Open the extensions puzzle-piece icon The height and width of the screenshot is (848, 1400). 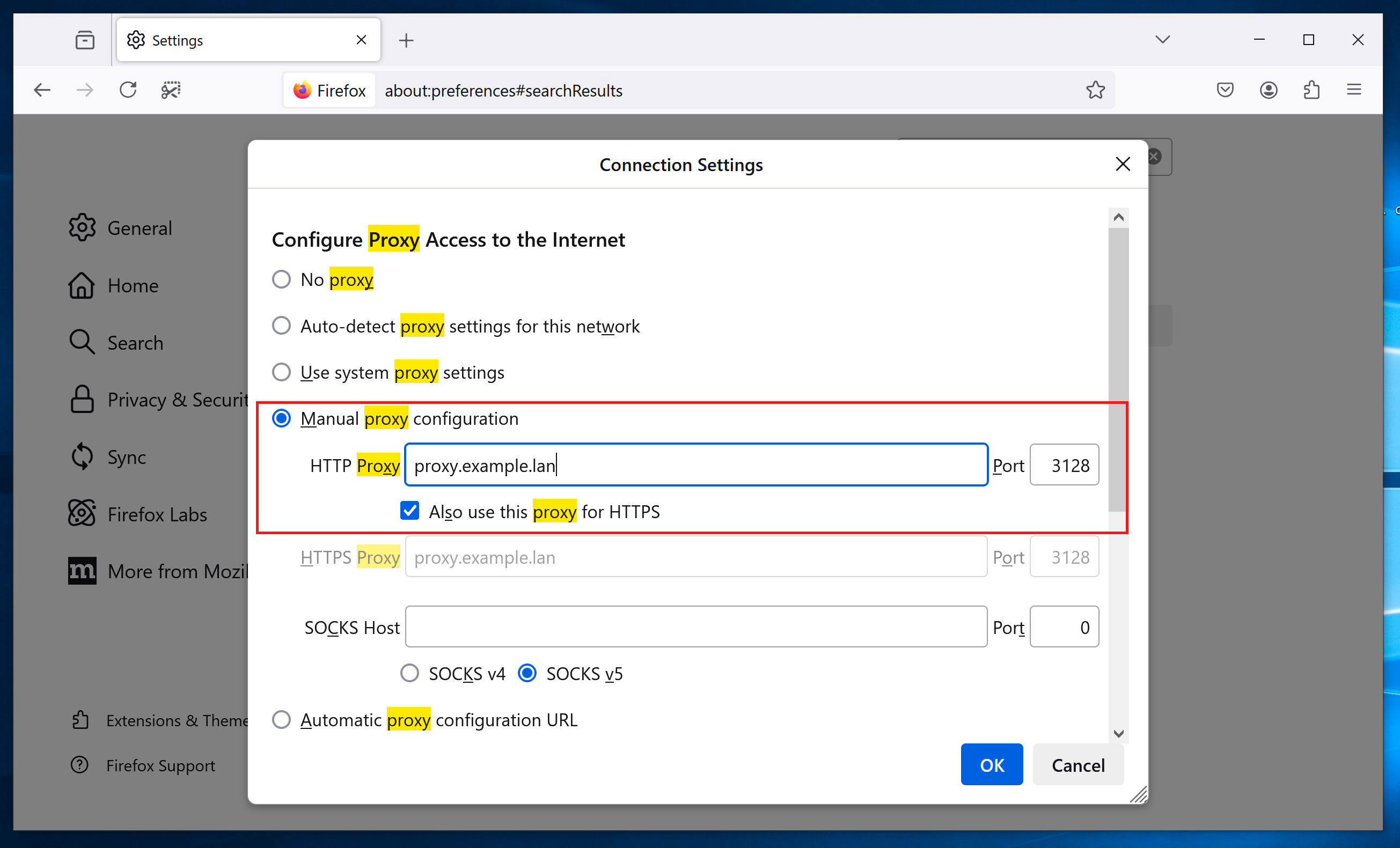coord(1311,90)
